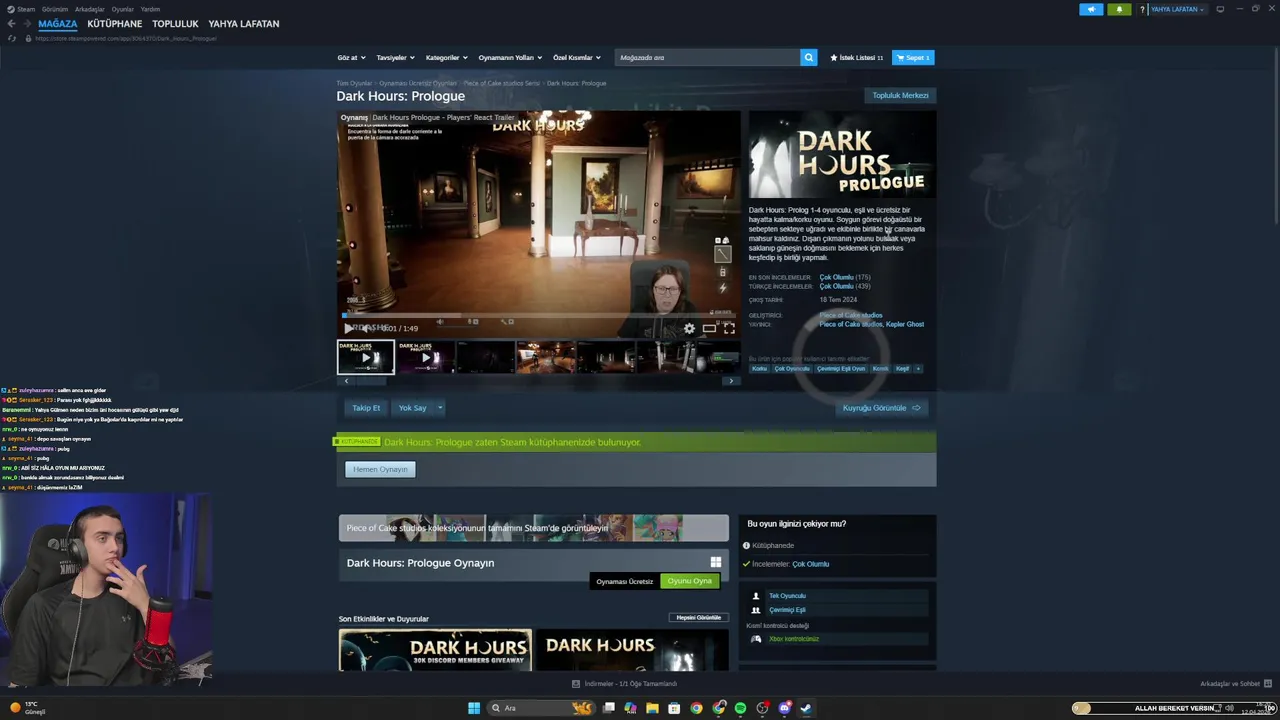Open the KÜTÜPHANE tab

click(x=114, y=24)
